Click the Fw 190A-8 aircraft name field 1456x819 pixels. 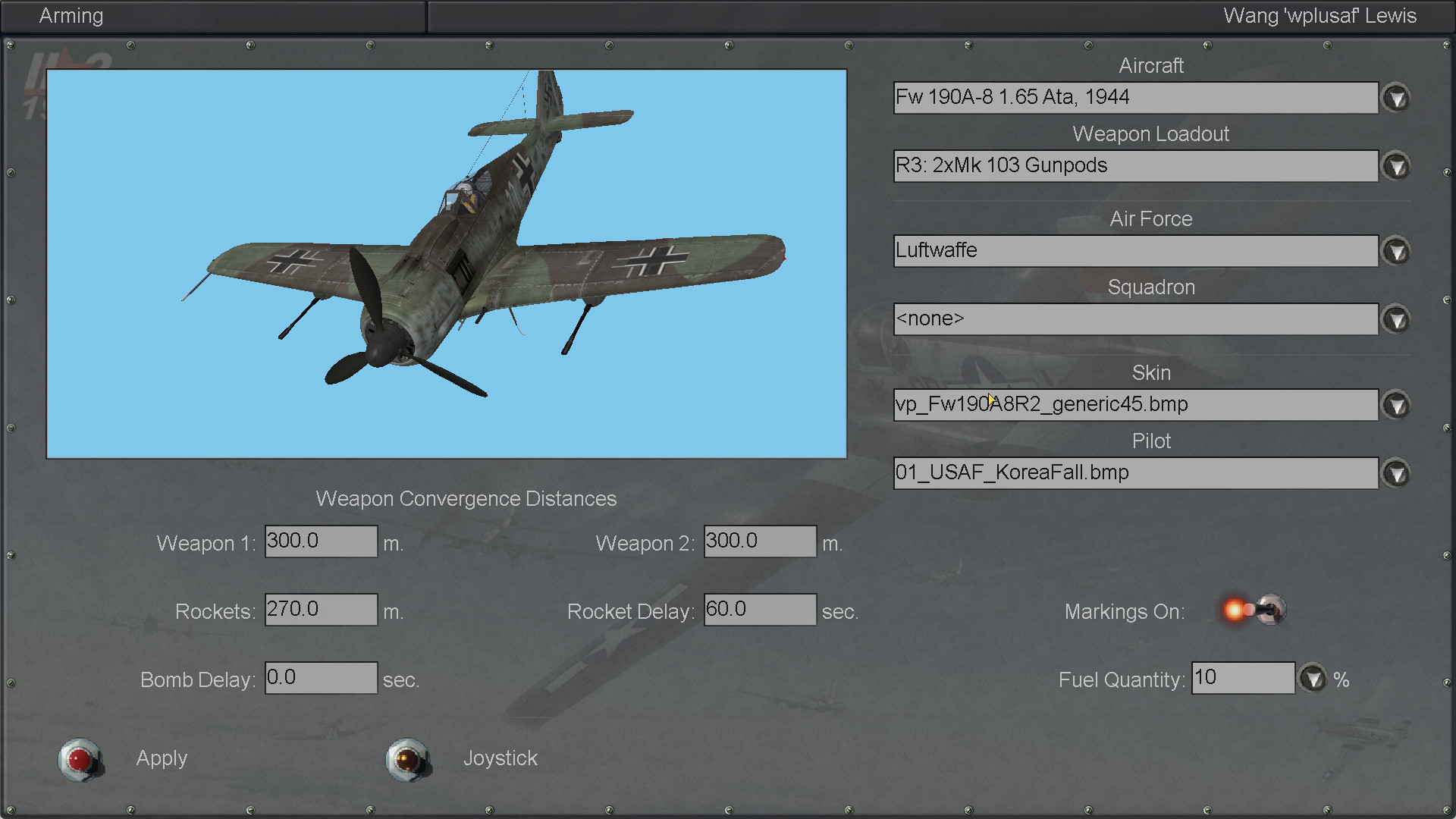(1135, 98)
